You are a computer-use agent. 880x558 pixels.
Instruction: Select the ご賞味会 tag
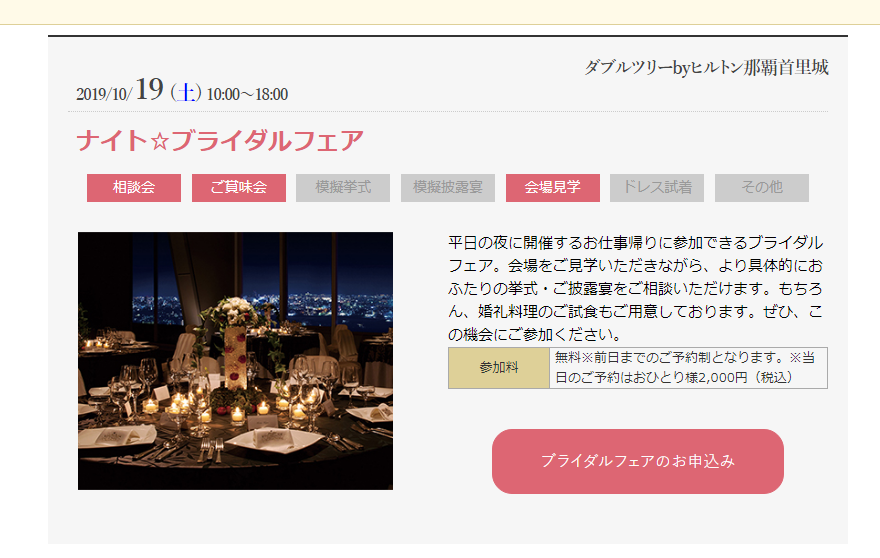click(239, 187)
